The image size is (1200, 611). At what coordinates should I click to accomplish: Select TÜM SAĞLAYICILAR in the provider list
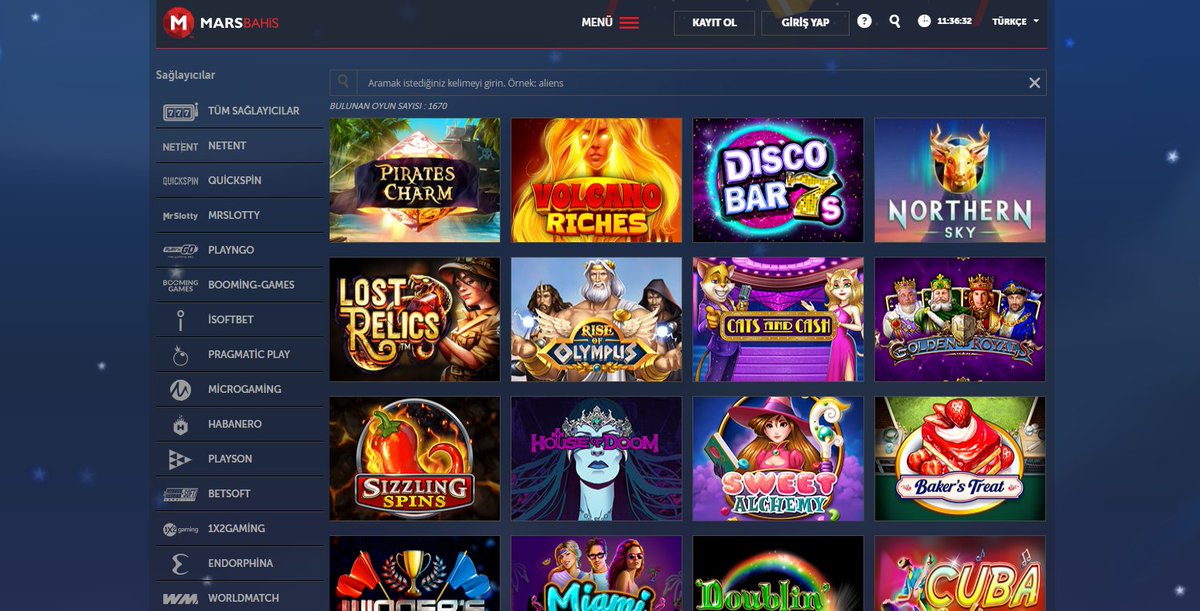[254, 111]
